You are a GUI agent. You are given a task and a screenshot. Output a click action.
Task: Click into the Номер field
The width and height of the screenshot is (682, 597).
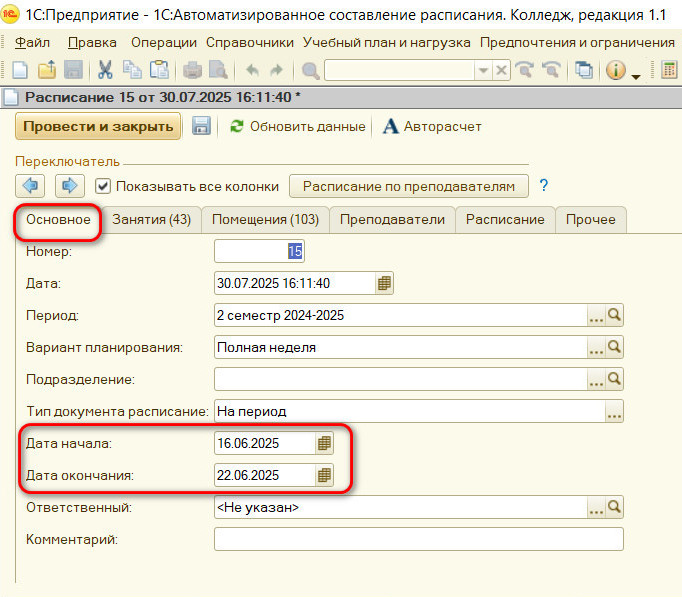click(x=259, y=251)
